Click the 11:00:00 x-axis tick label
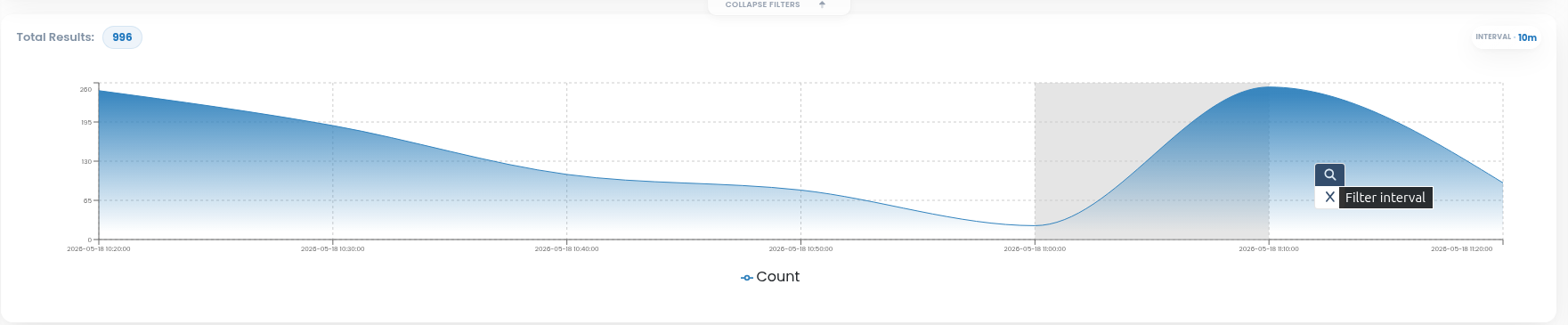Viewport: 1568px width, 325px height. (1035, 249)
